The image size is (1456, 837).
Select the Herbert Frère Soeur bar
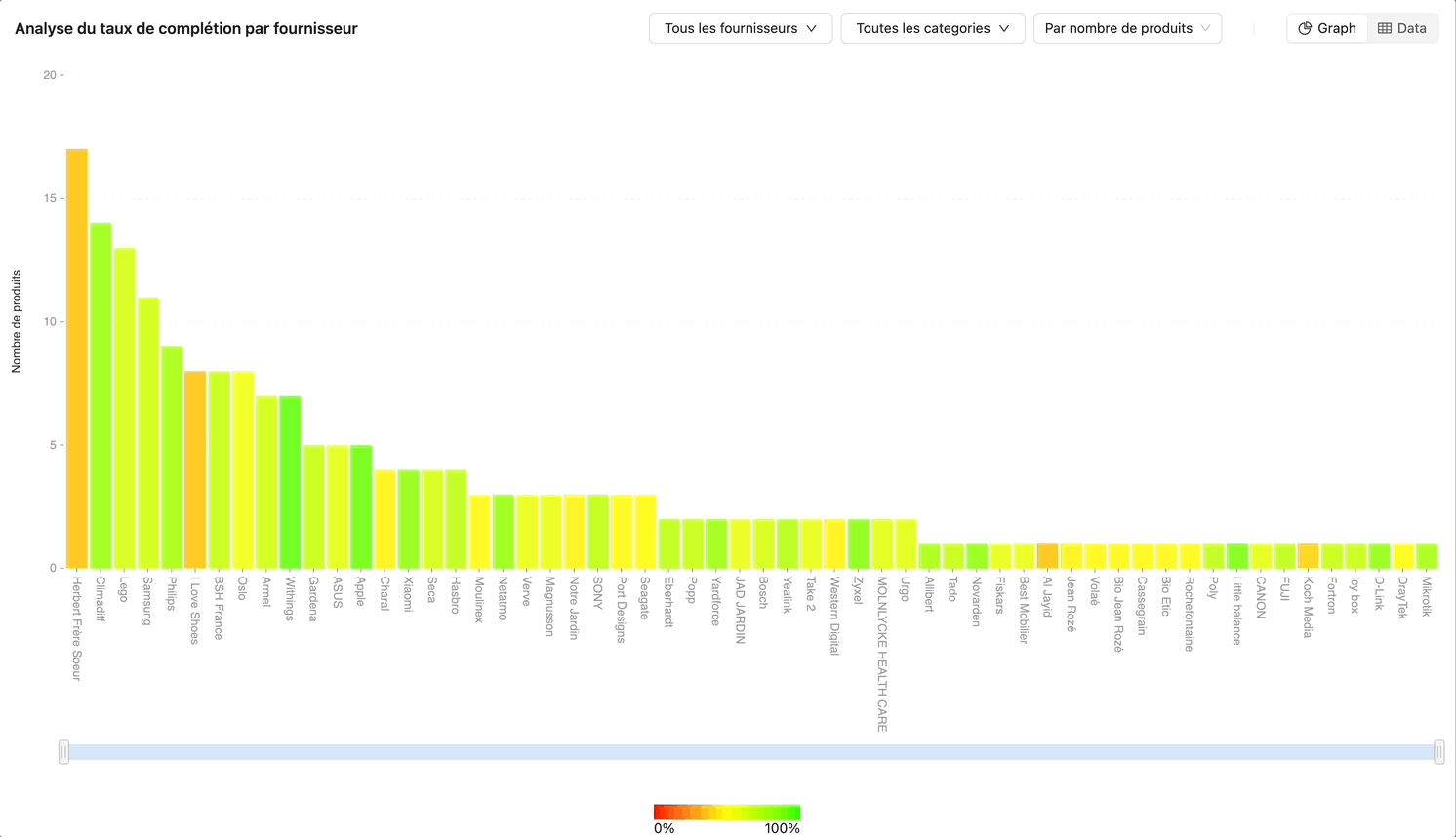[x=77, y=359]
